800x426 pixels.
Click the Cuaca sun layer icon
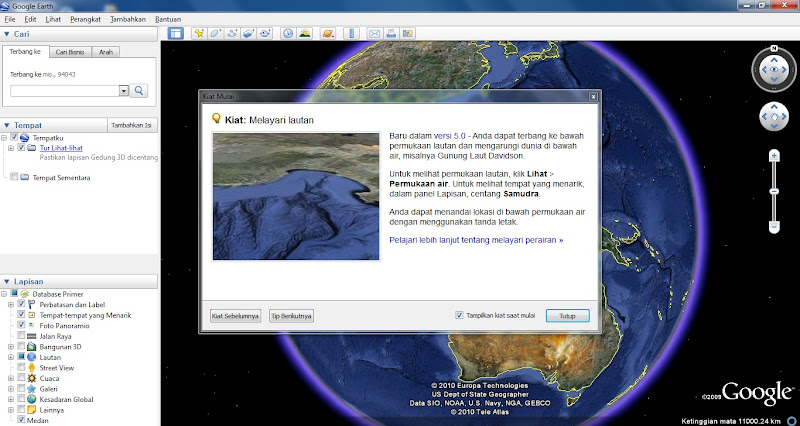[32, 378]
